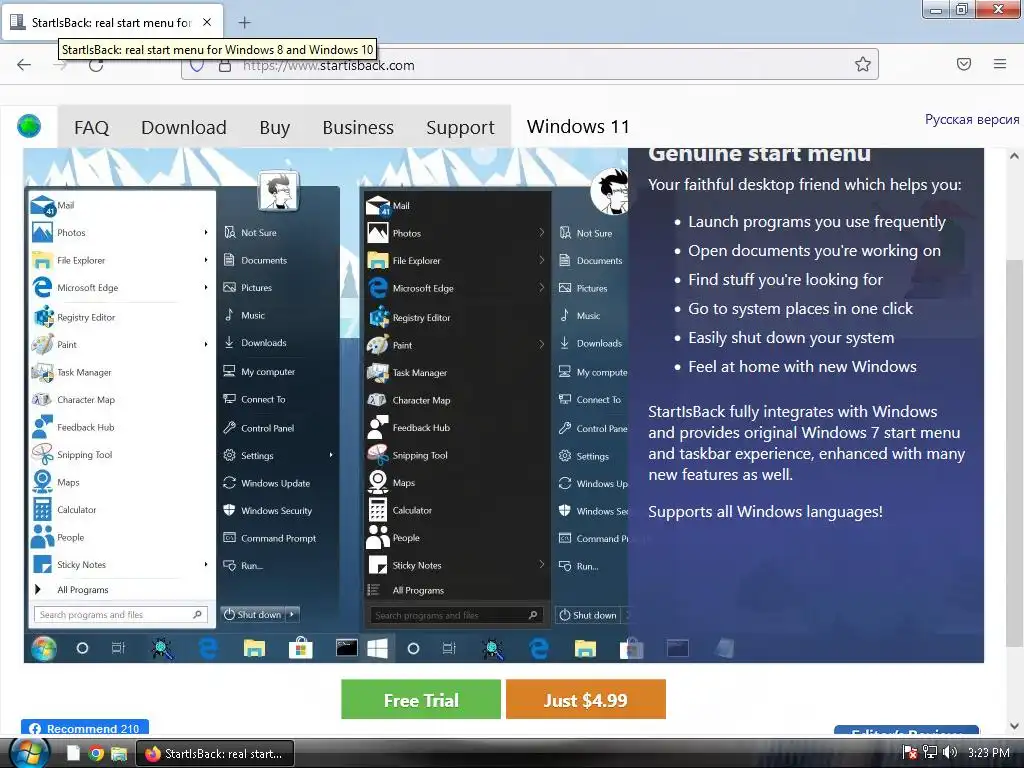Open the Buy page

point(274,127)
